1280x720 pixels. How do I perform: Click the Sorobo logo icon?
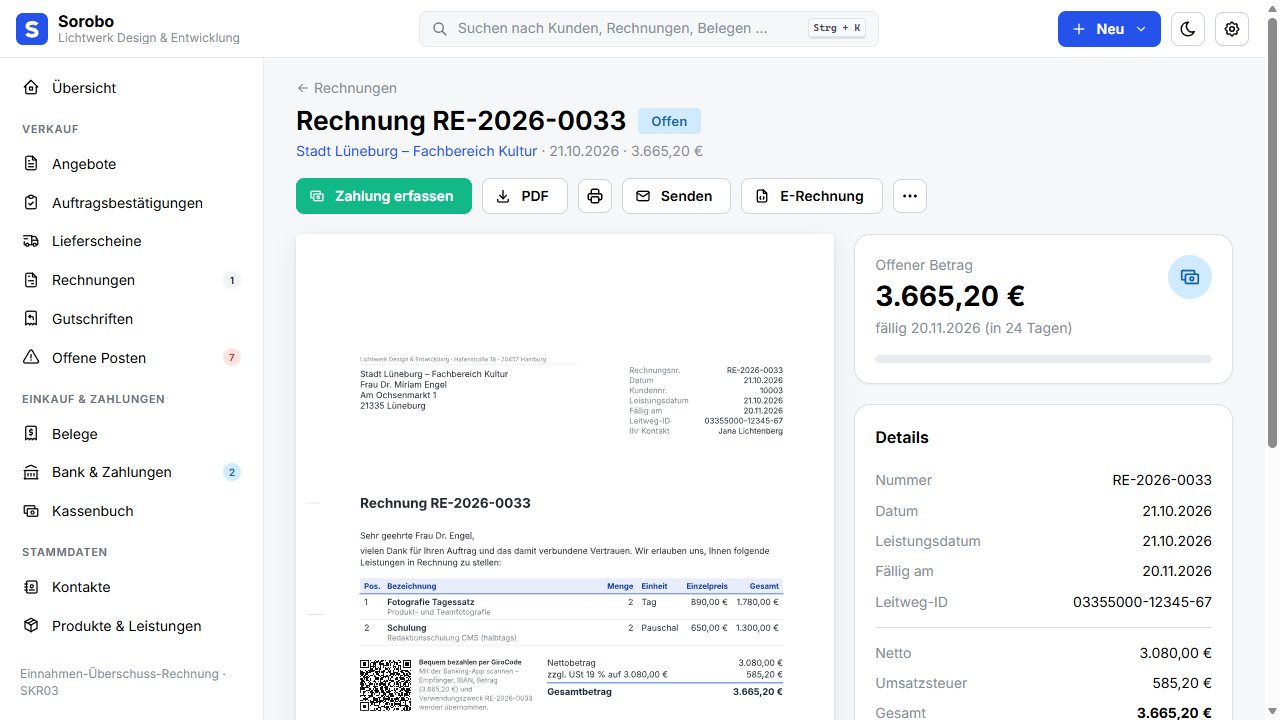(32, 29)
